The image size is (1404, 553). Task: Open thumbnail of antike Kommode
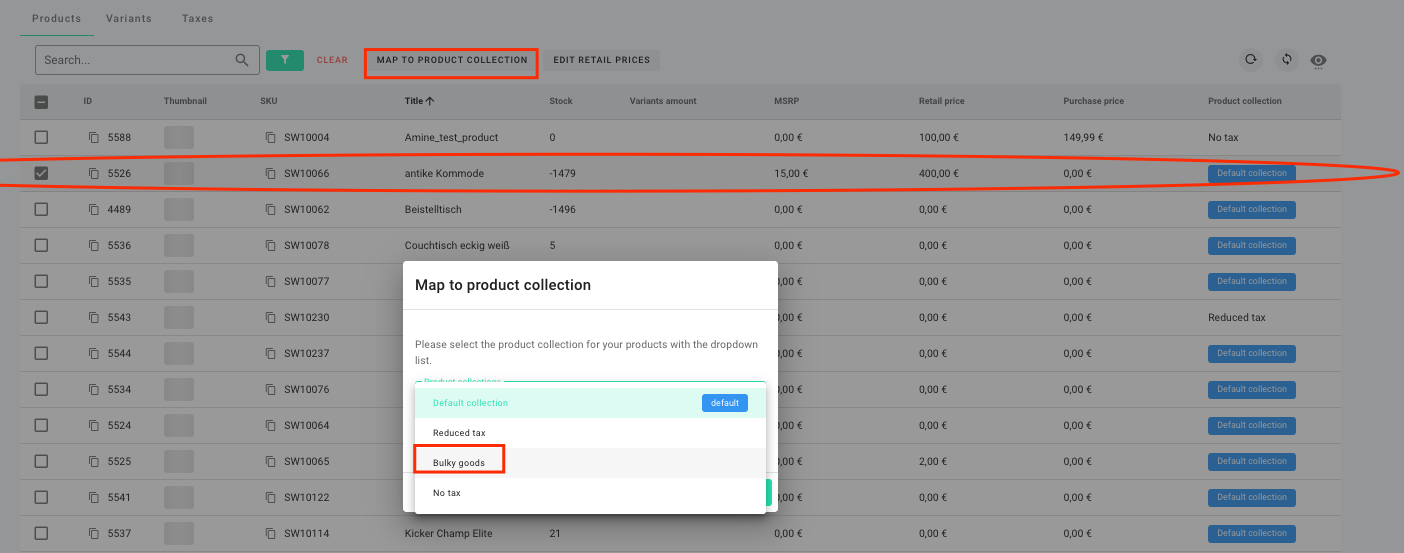pyautogui.click(x=179, y=173)
